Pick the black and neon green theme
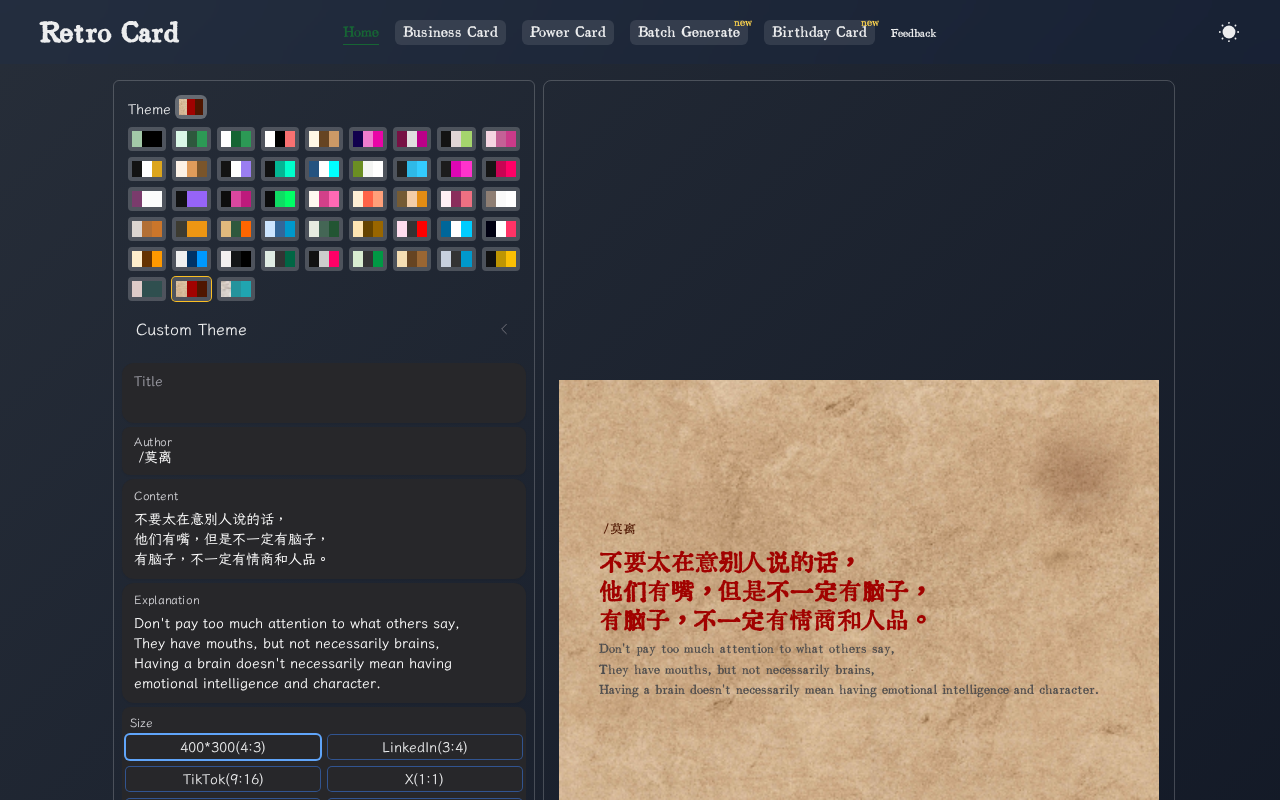Image resolution: width=1280 pixels, height=800 pixels. click(280, 199)
